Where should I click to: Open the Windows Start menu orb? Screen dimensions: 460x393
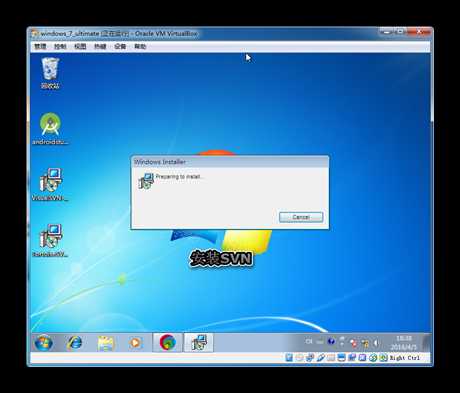pyautogui.click(x=44, y=342)
